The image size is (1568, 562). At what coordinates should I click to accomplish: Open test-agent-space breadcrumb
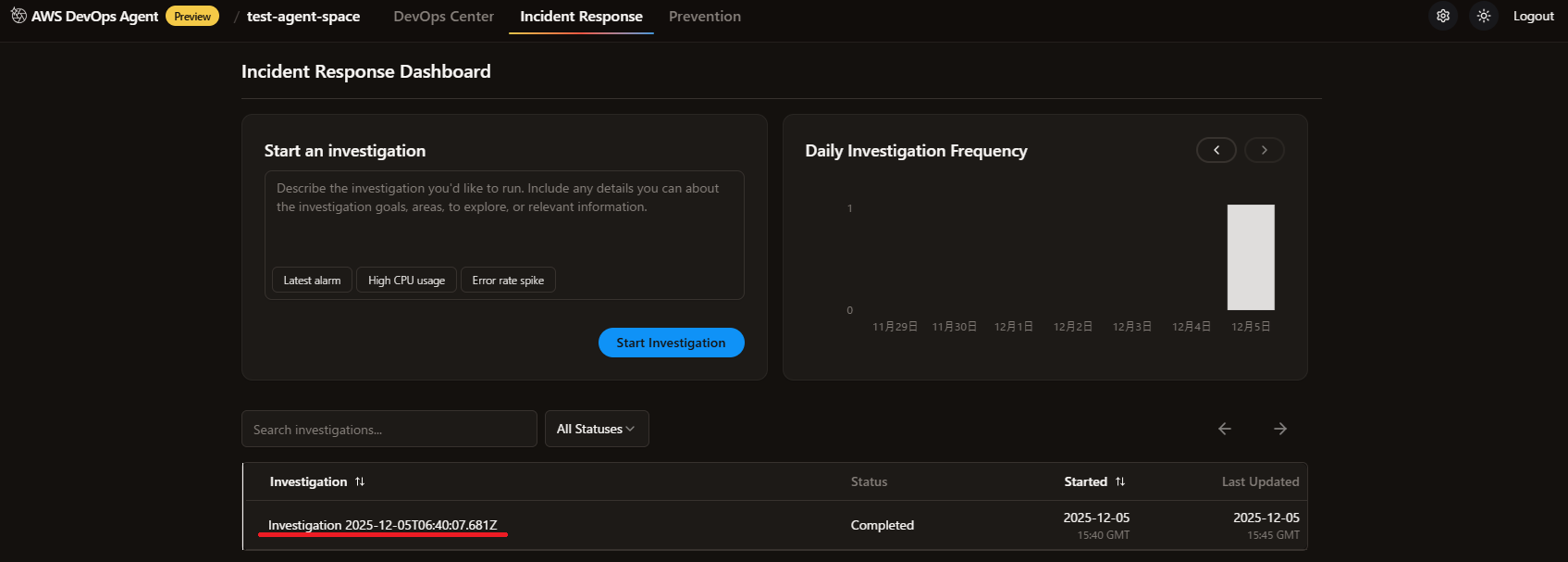click(x=303, y=17)
